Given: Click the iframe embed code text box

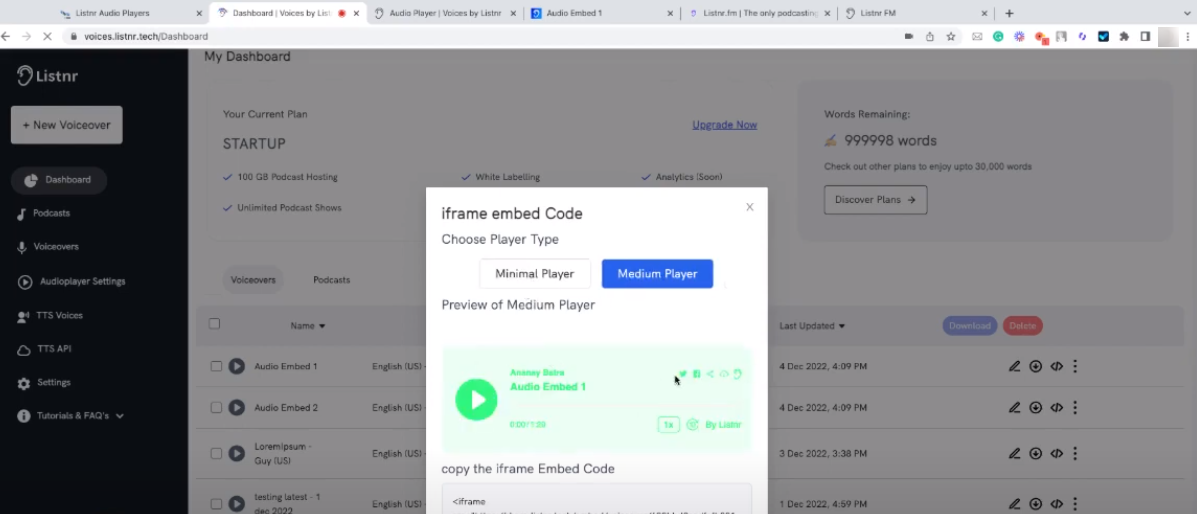Looking at the screenshot, I should pyautogui.click(x=596, y=499).
